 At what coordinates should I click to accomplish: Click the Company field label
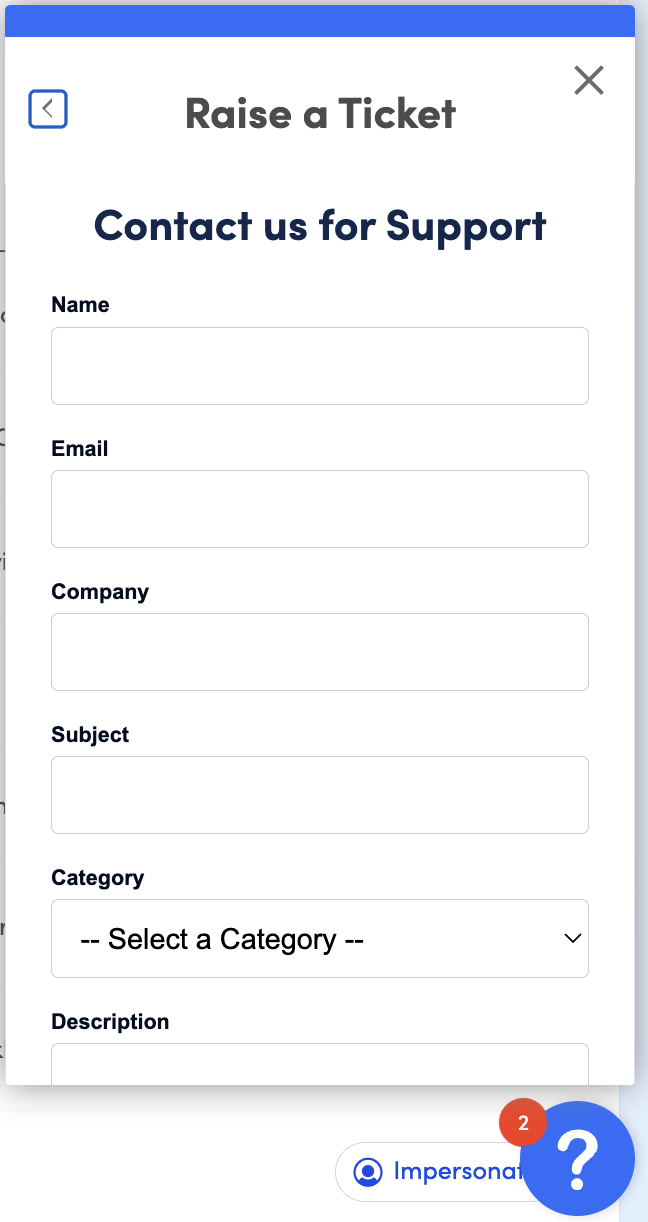pyautogui.click(x=100, y=591)
